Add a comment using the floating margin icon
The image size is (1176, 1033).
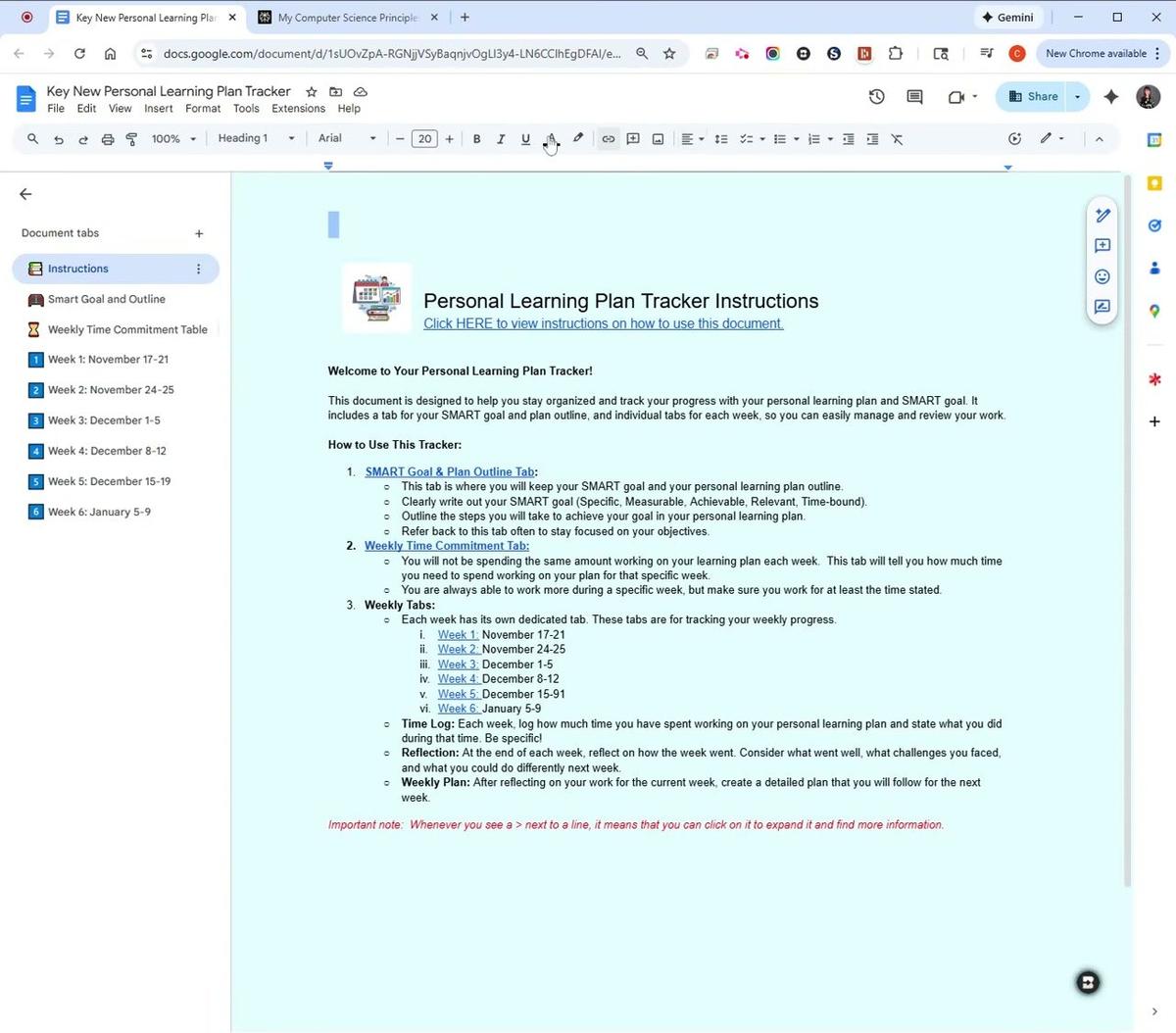[1102, 245]
